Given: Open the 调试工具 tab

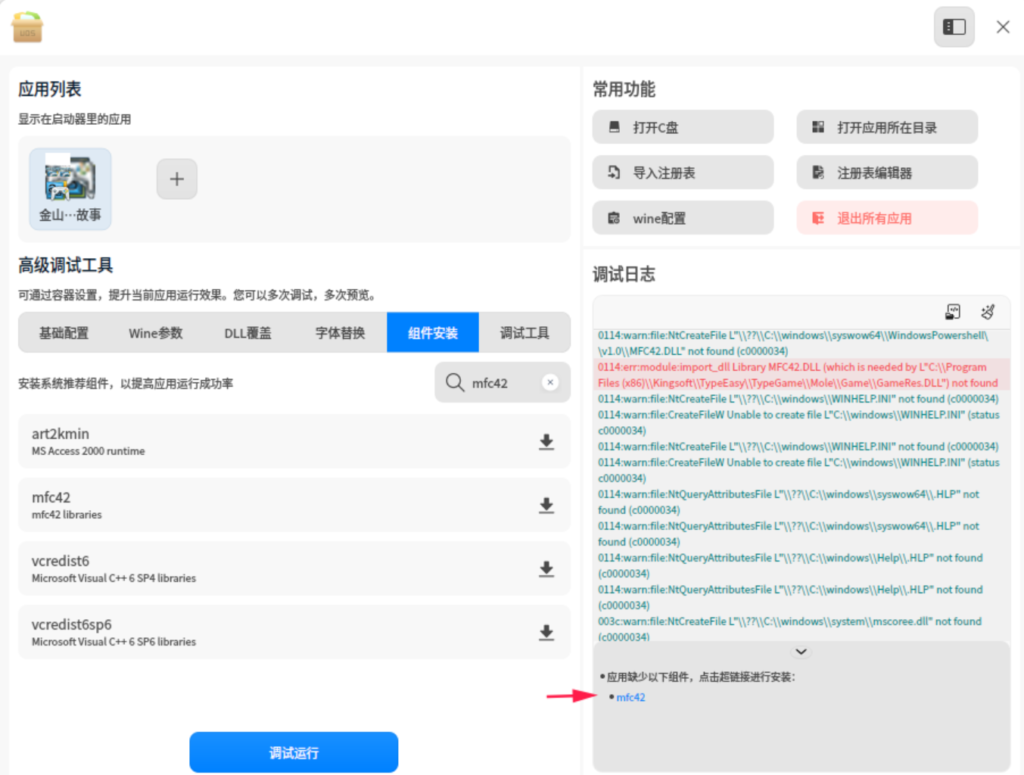Looking at the screenshot, I should 524,333.
